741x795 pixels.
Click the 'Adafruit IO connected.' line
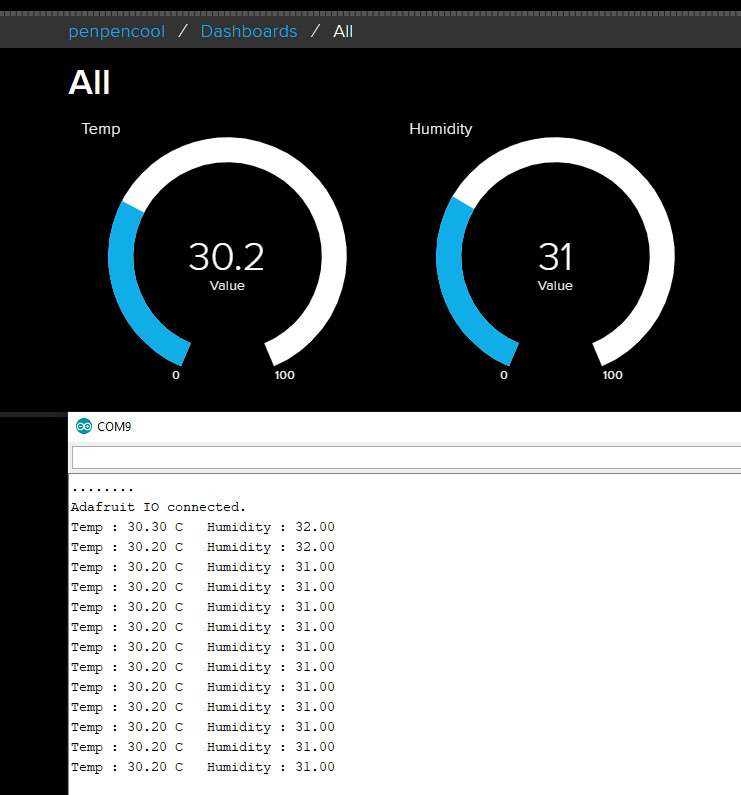(158, 507)
